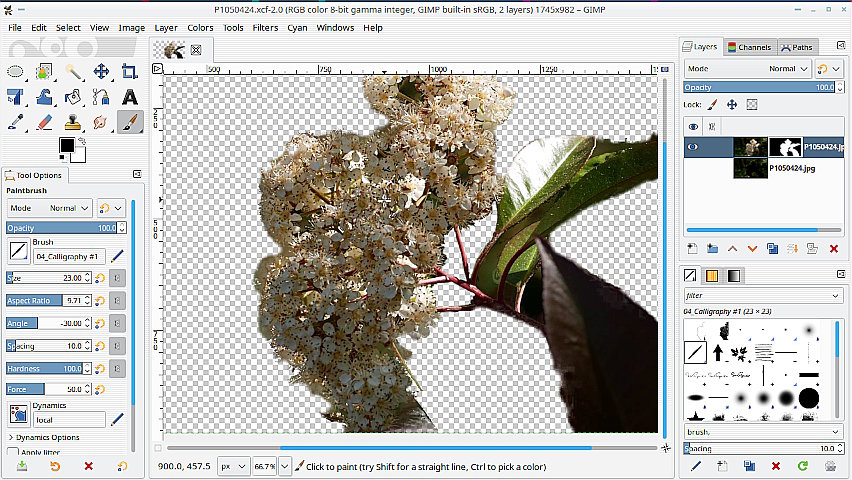The image size is (852, 480).
Task: Hide the top P1050424.jpg layer
Action: [694, 147]
